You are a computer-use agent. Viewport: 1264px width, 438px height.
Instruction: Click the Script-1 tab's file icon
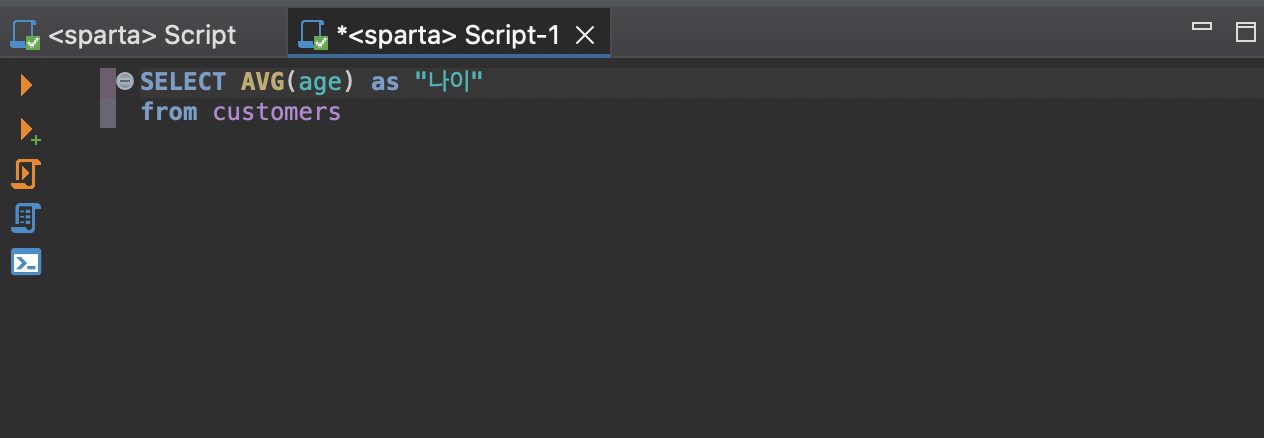314,35
